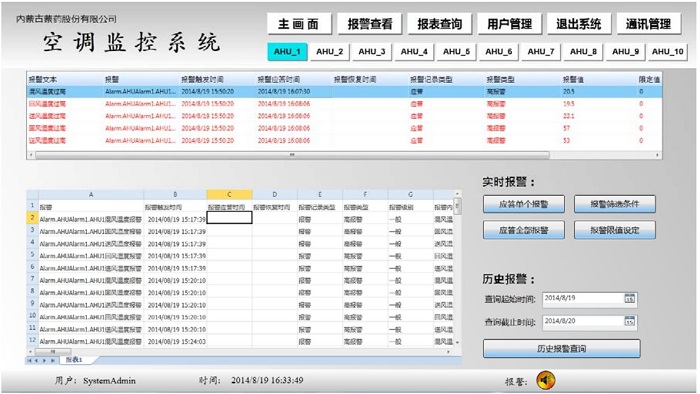Screen dimensions: 700x394
Task: Open calendar for 查询截止时间 date field
Action: (x=629, y=321)
